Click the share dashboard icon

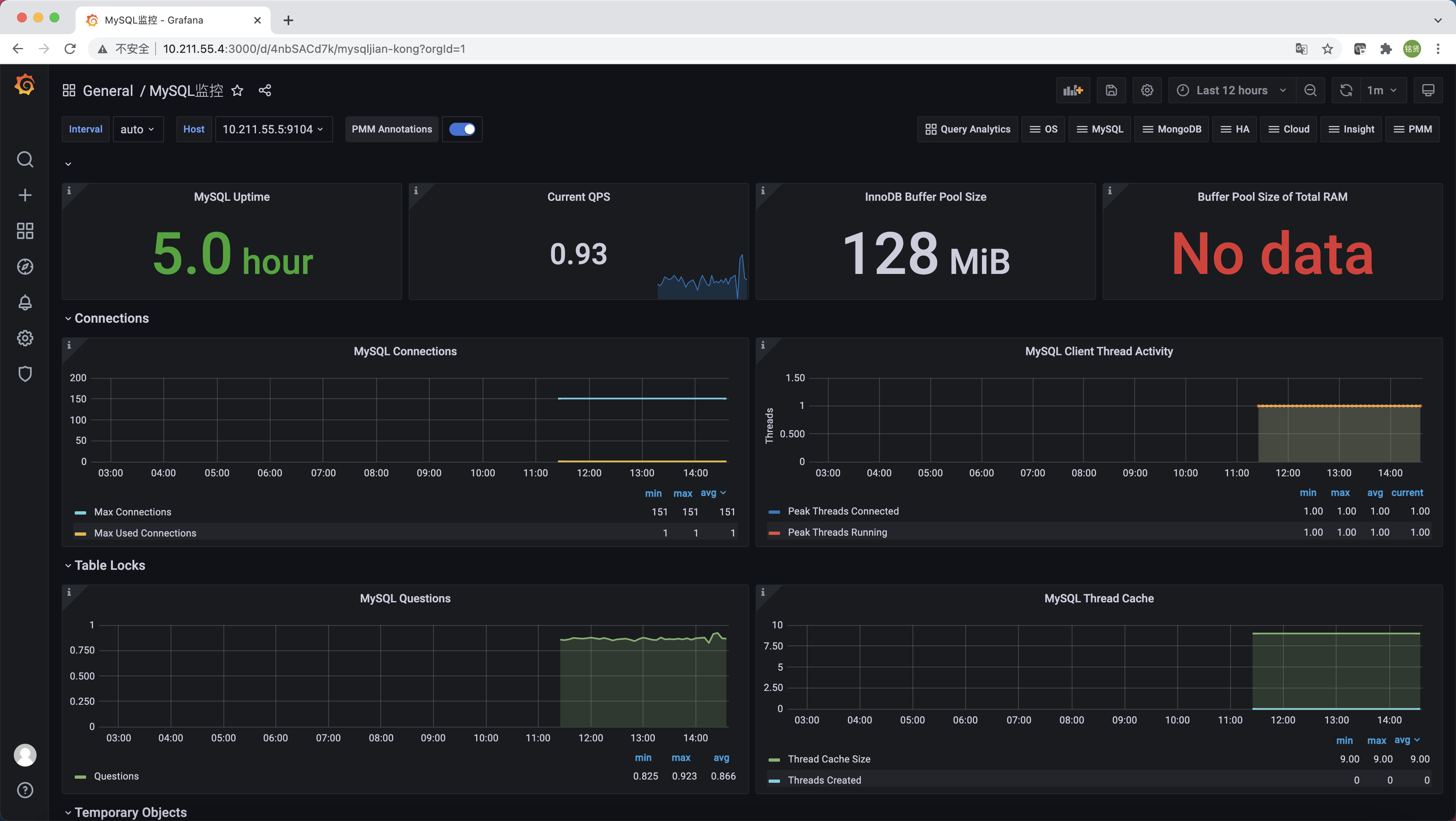click(x=264, y=91)
